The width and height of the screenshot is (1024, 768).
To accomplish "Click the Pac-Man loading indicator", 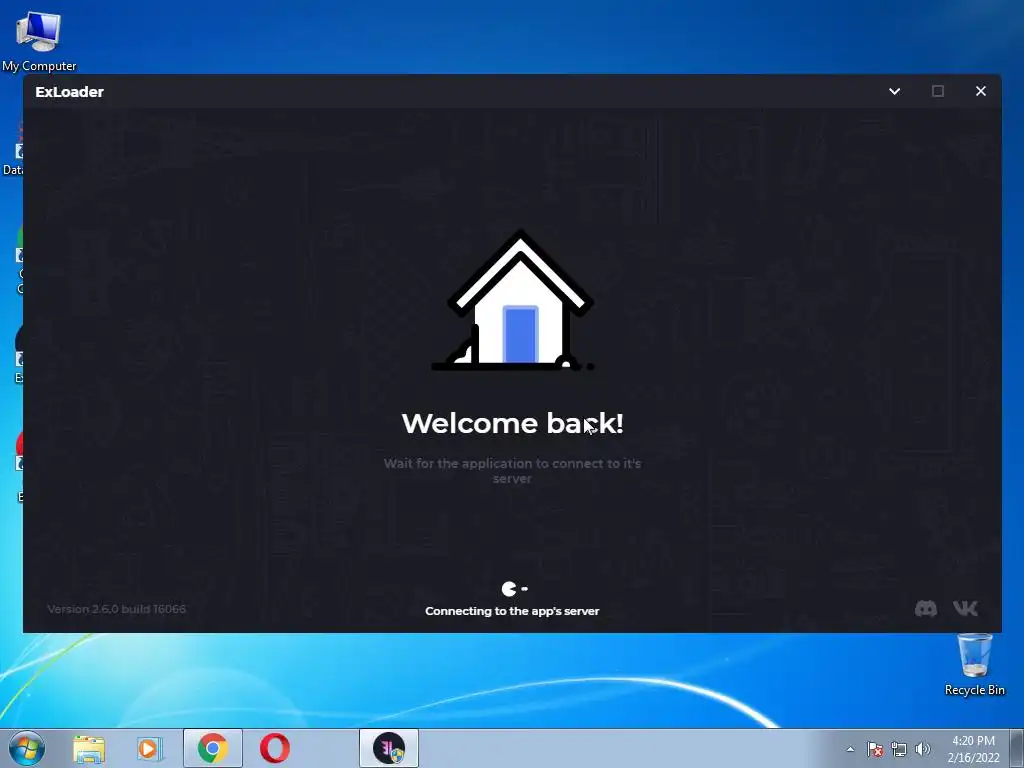I will point(515,589).
